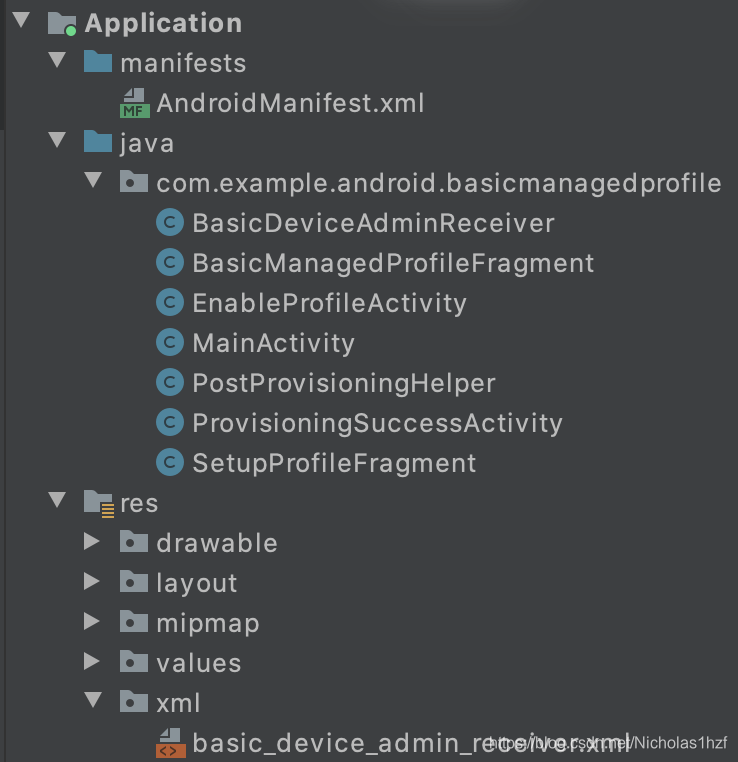Expand the drawable folder arrow

click(91, 541)
